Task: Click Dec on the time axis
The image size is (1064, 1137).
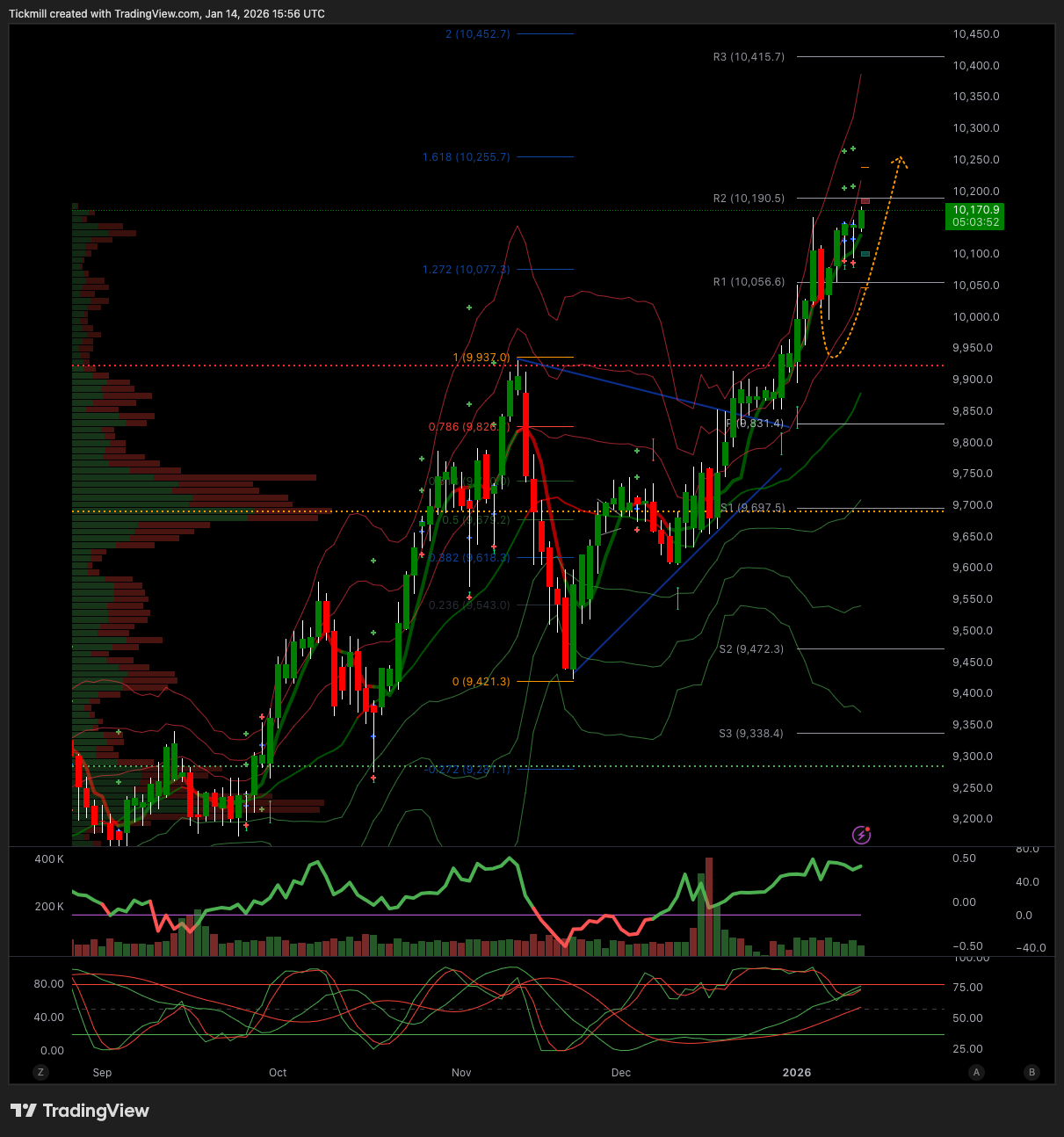Action: click(x=620, y=1072)
